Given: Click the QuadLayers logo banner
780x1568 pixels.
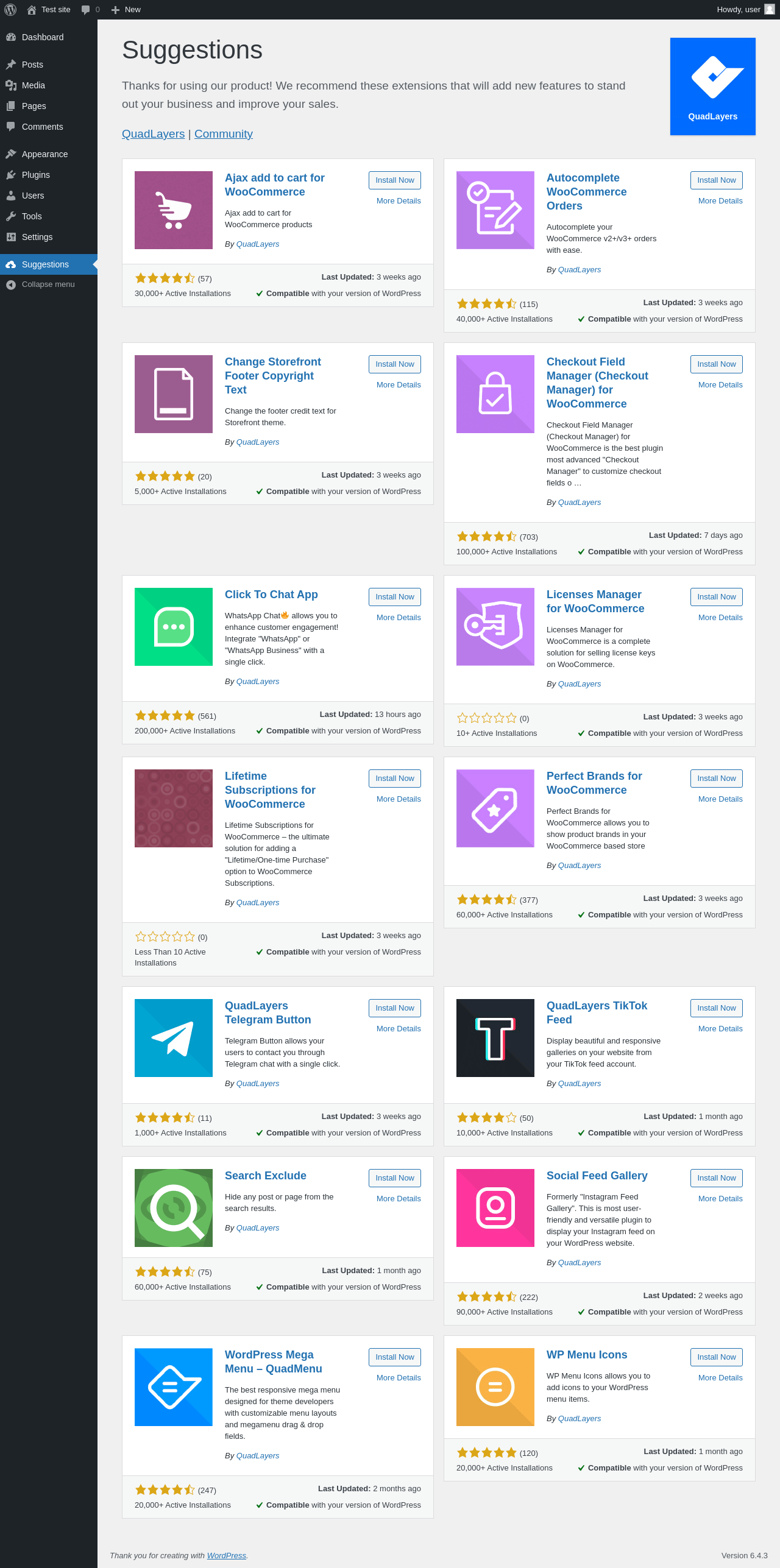Looking at the screenshot, I should [713, 87].
